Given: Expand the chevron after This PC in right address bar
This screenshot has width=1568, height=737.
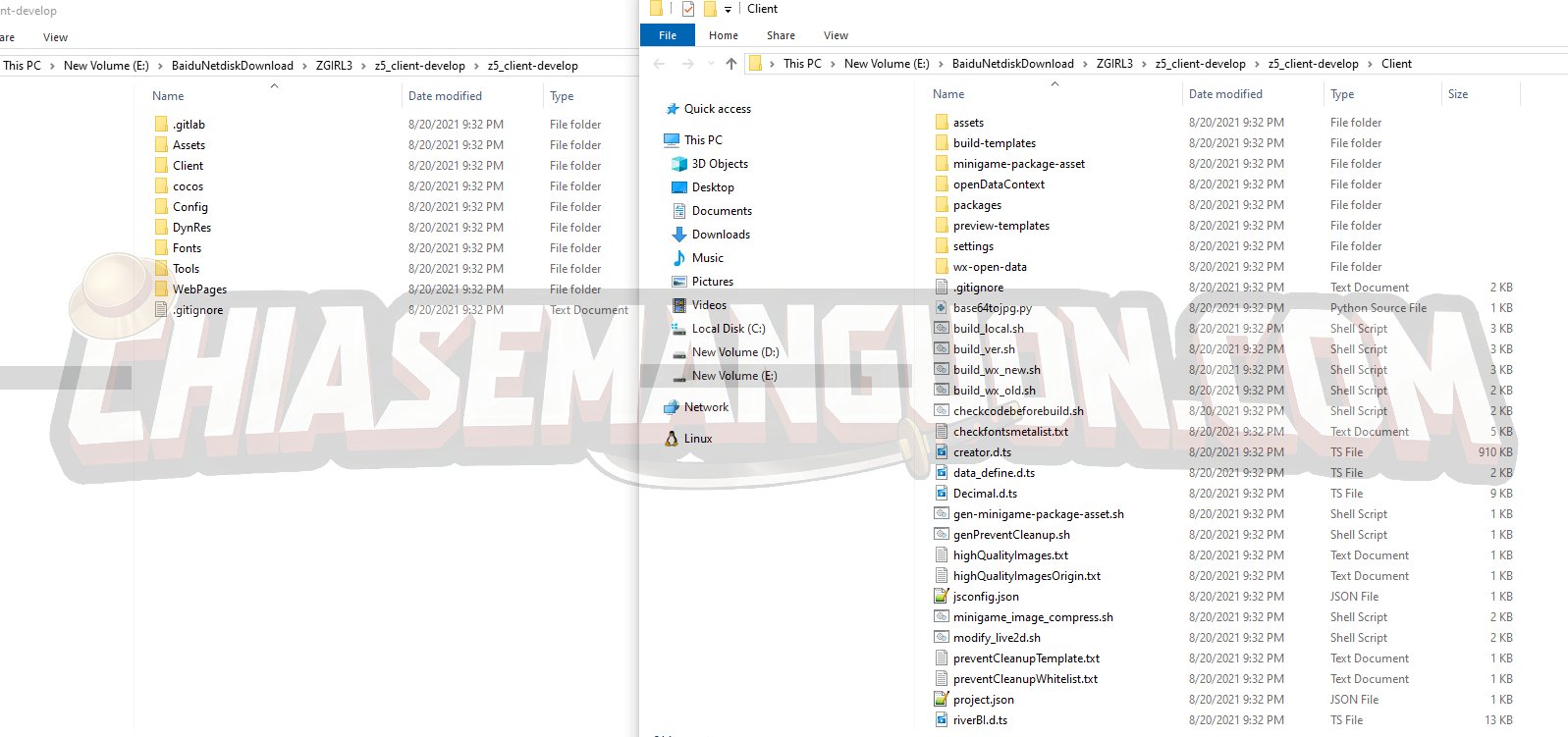Looking at the screenshot, I should pos(833,64).
